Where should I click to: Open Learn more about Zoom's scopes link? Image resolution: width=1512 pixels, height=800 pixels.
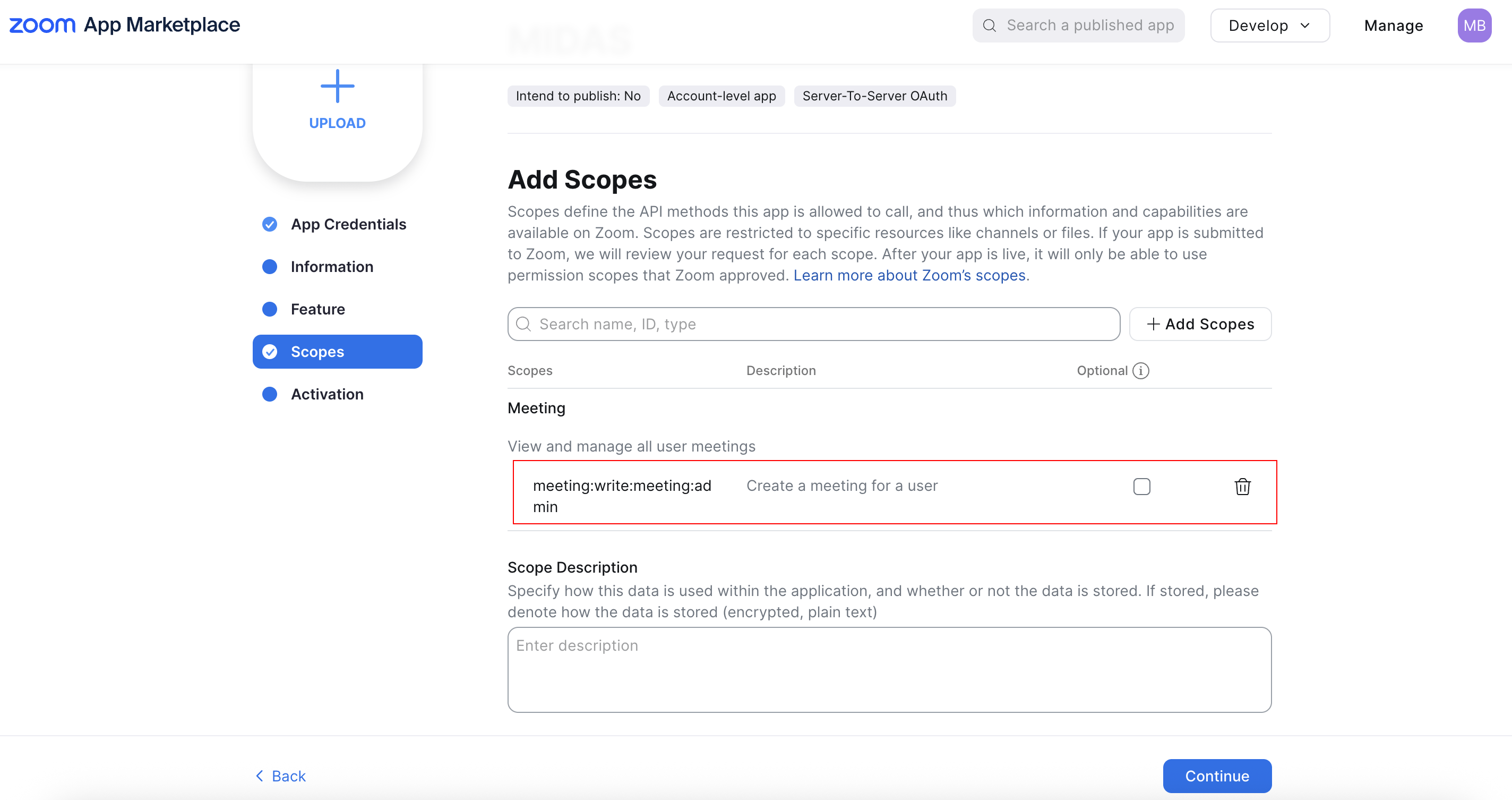[x=909, y=276]
